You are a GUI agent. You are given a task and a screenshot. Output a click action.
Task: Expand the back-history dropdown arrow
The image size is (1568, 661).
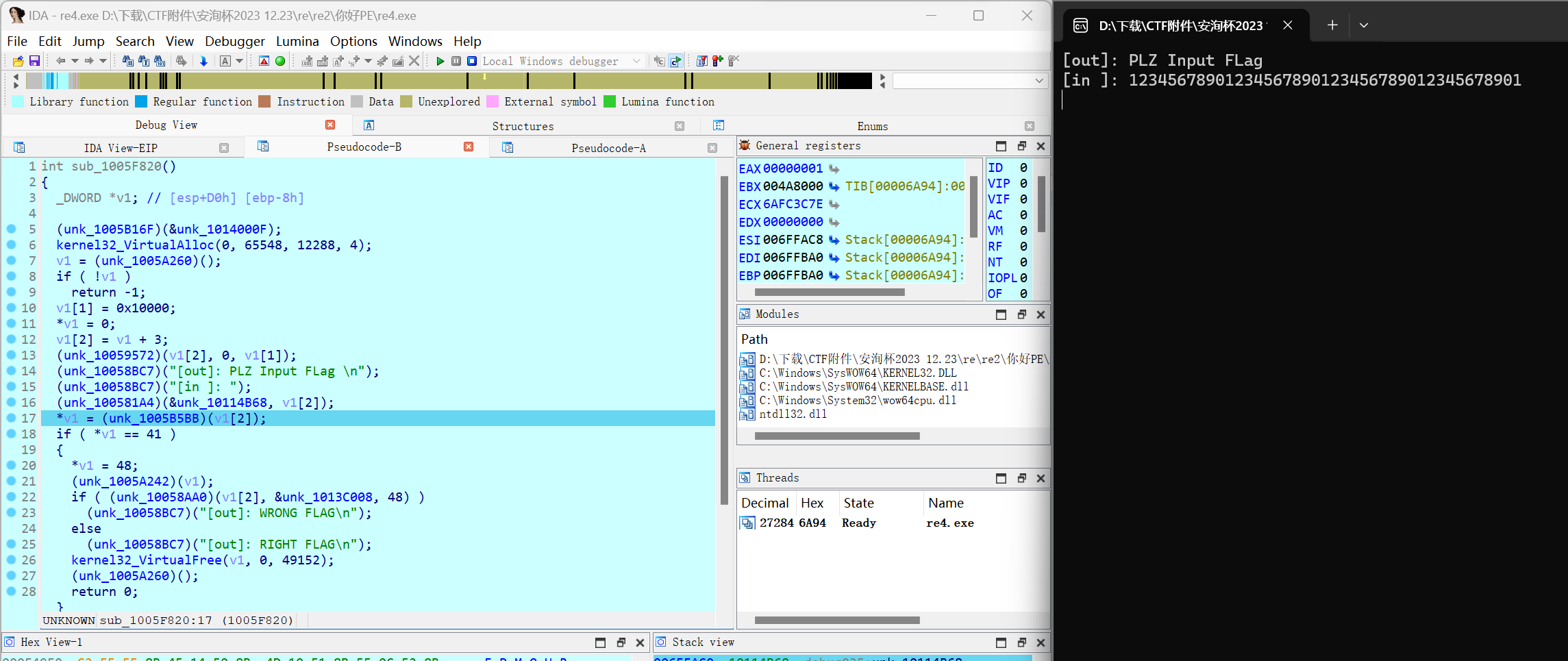(75, 61)
